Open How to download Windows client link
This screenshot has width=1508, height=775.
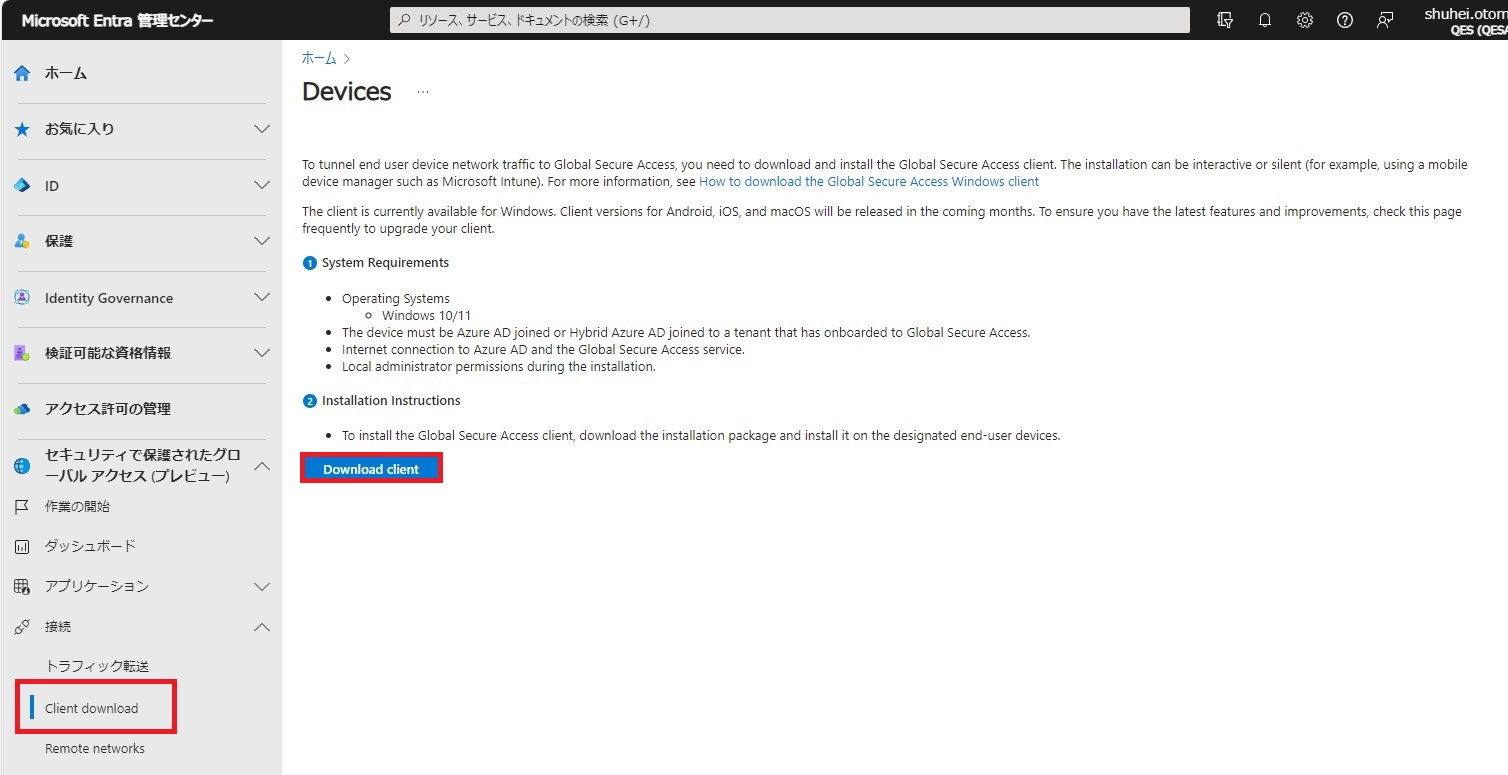[869, 182]
